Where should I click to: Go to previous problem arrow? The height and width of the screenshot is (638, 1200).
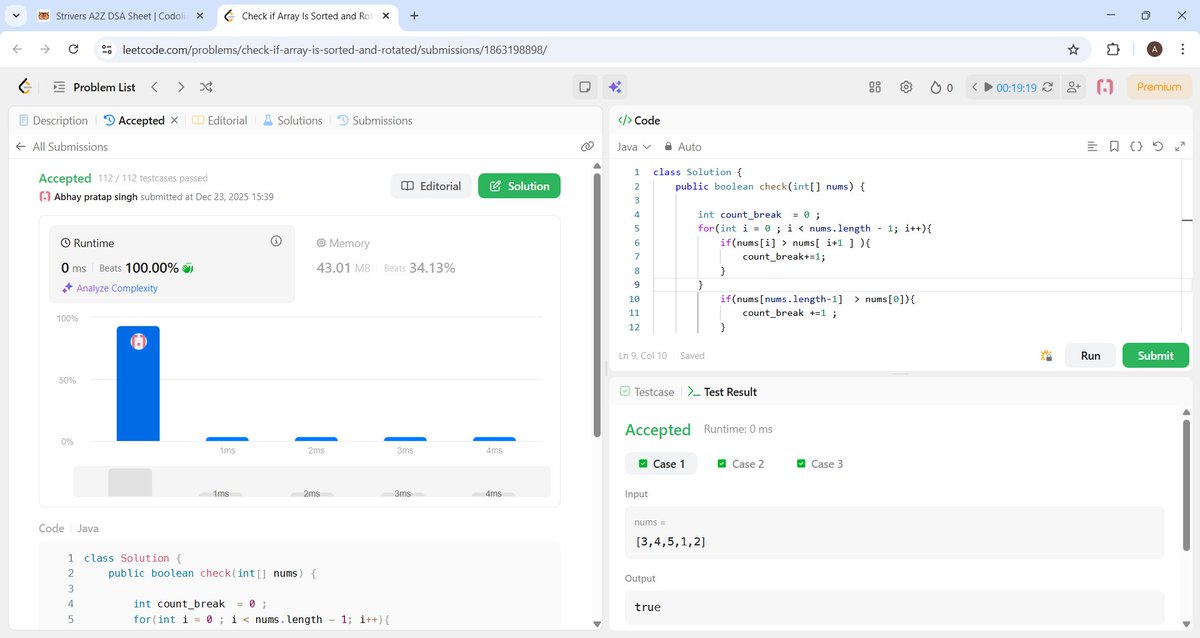(x=154, y=87)
